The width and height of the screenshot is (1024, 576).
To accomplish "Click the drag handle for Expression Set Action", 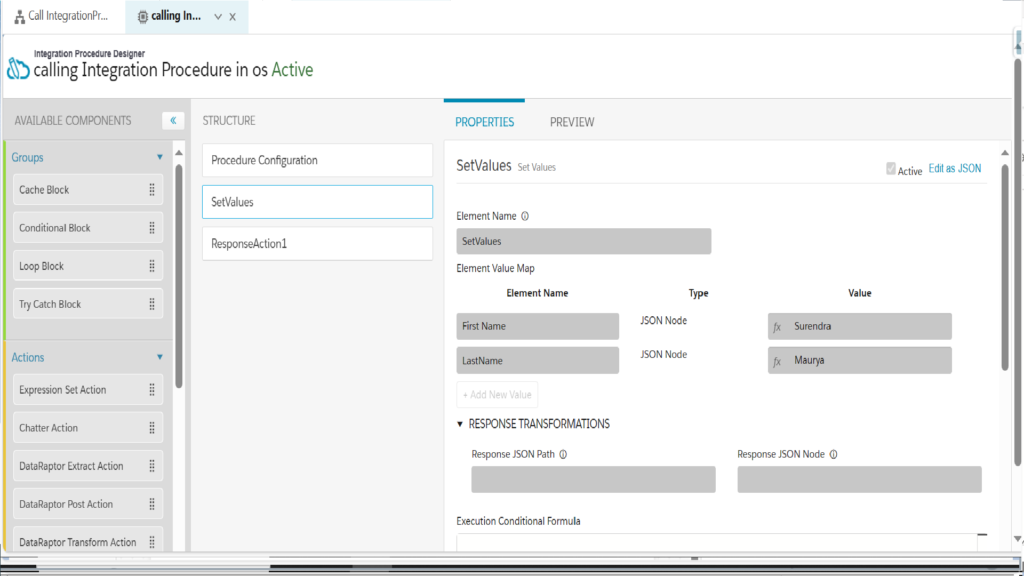I will [152, 390].
